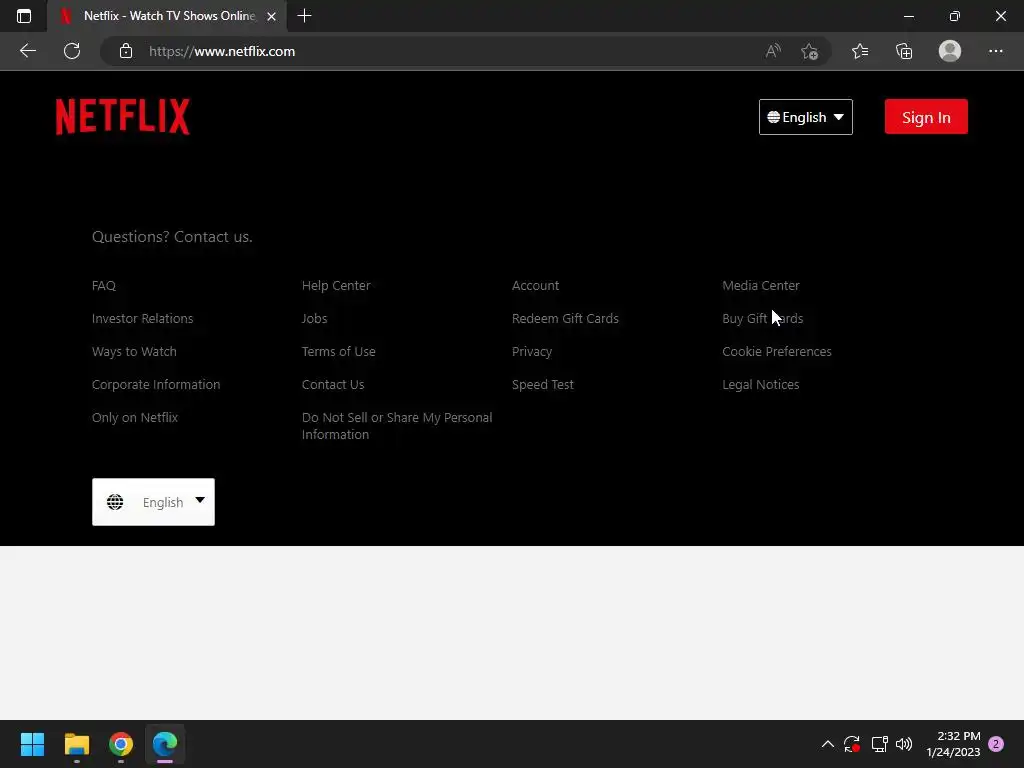This screenshot has width=1024, height=768.
Task: Close the Netflix browser tab
Action: click(x=272, y=16)
